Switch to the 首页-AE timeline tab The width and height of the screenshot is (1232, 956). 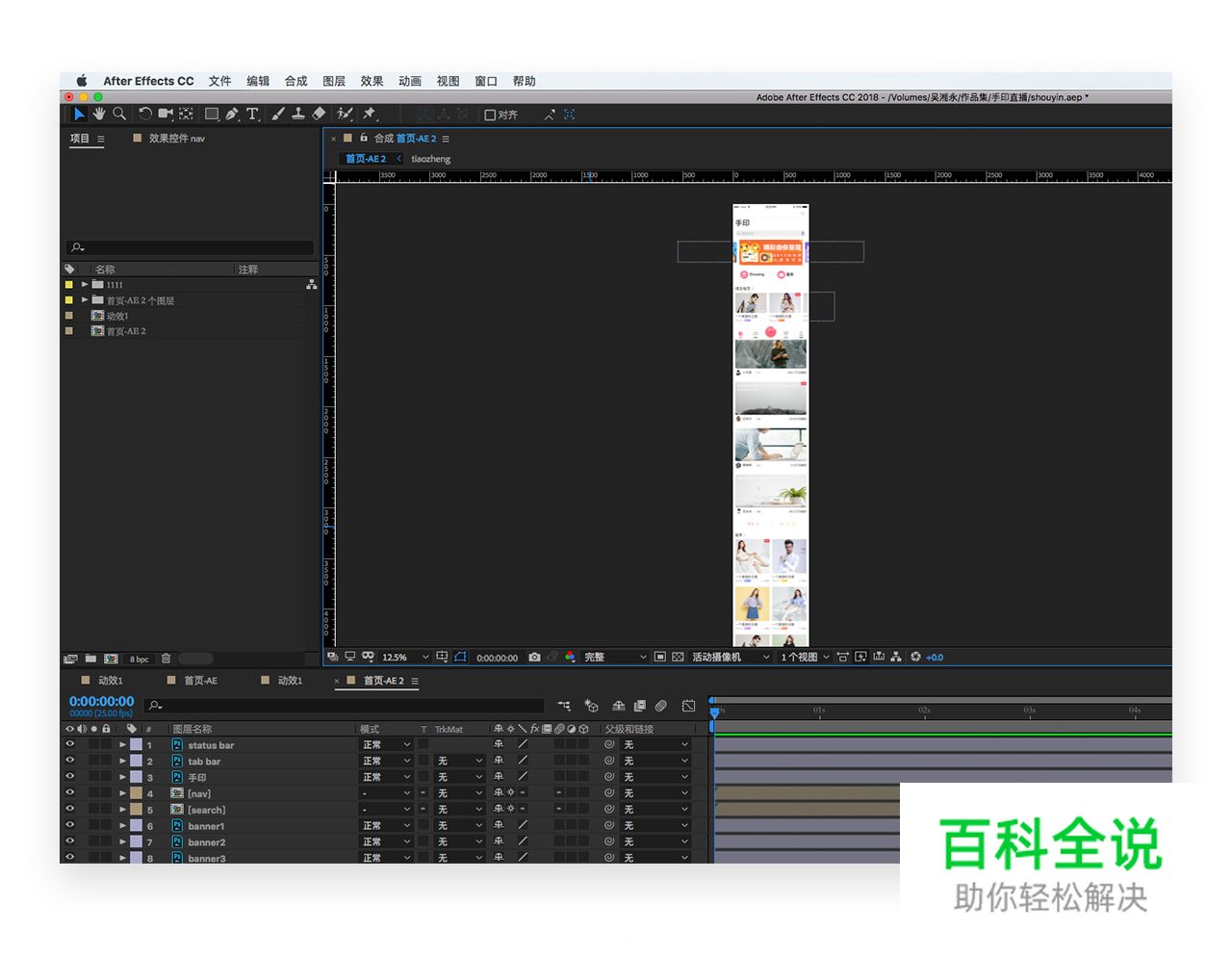pyautogui.click(x=201, y=681)
